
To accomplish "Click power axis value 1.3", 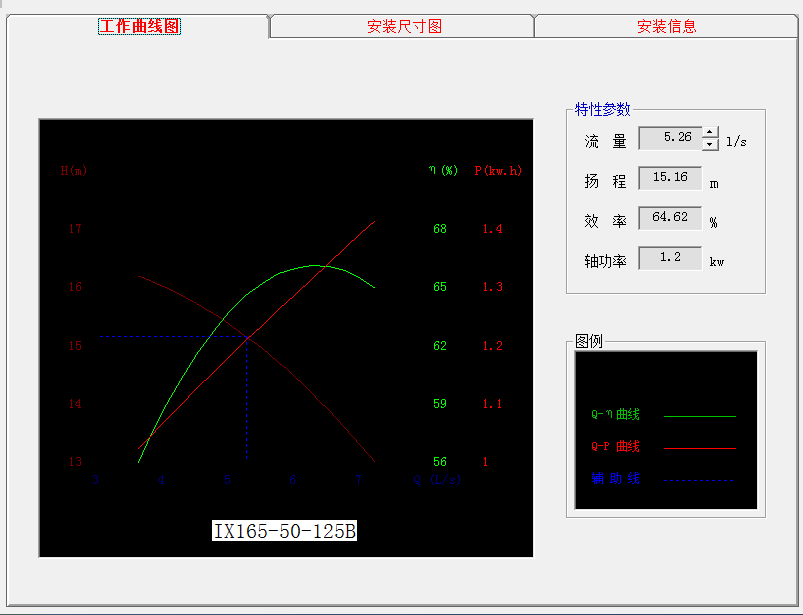I will click(493, 287).
